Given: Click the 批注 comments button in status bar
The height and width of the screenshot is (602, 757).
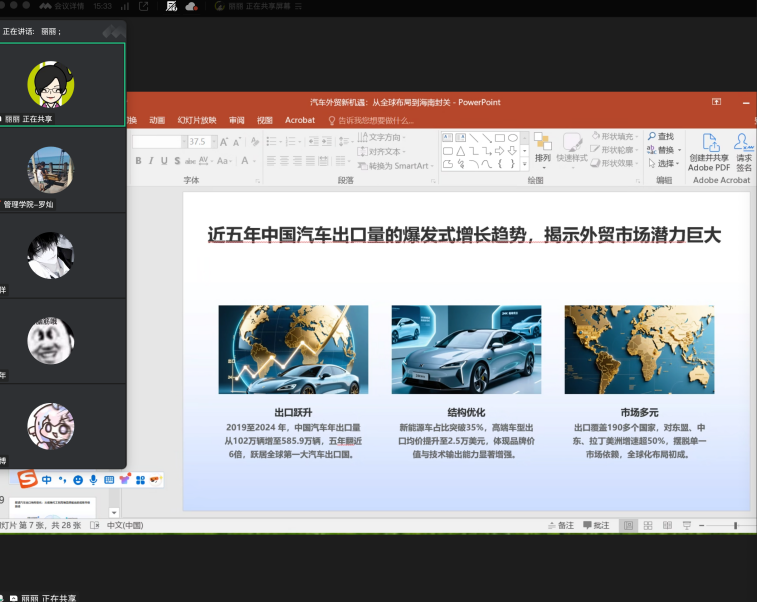Looking at the screenshot, I should pos(596,525).
